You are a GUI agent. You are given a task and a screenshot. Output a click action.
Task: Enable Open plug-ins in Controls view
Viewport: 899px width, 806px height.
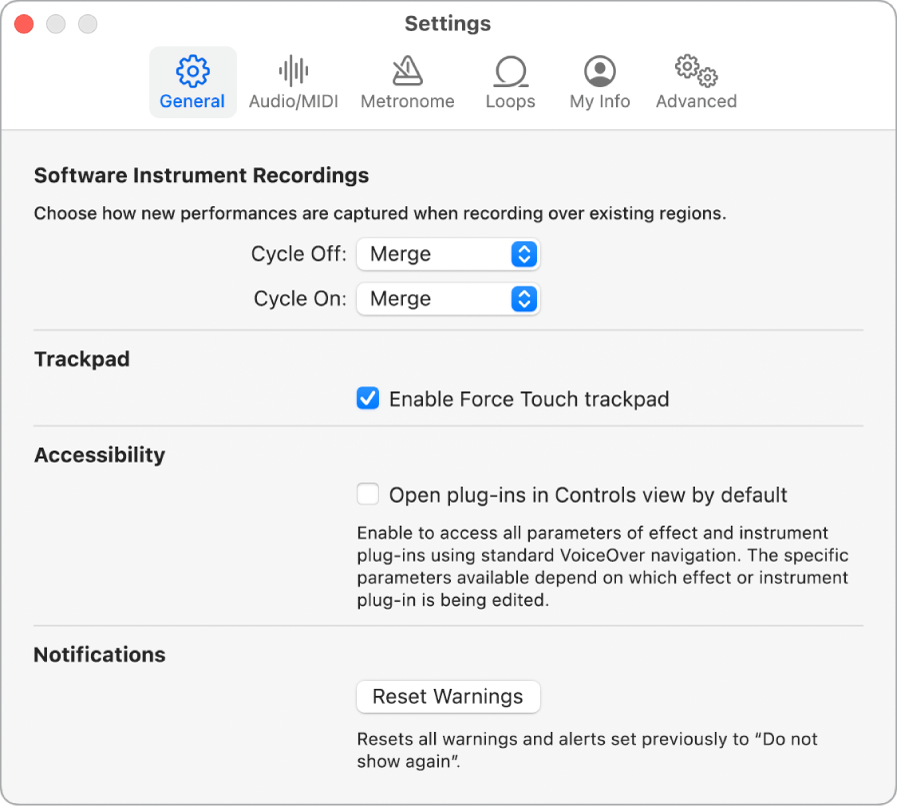tap(367, 494)
